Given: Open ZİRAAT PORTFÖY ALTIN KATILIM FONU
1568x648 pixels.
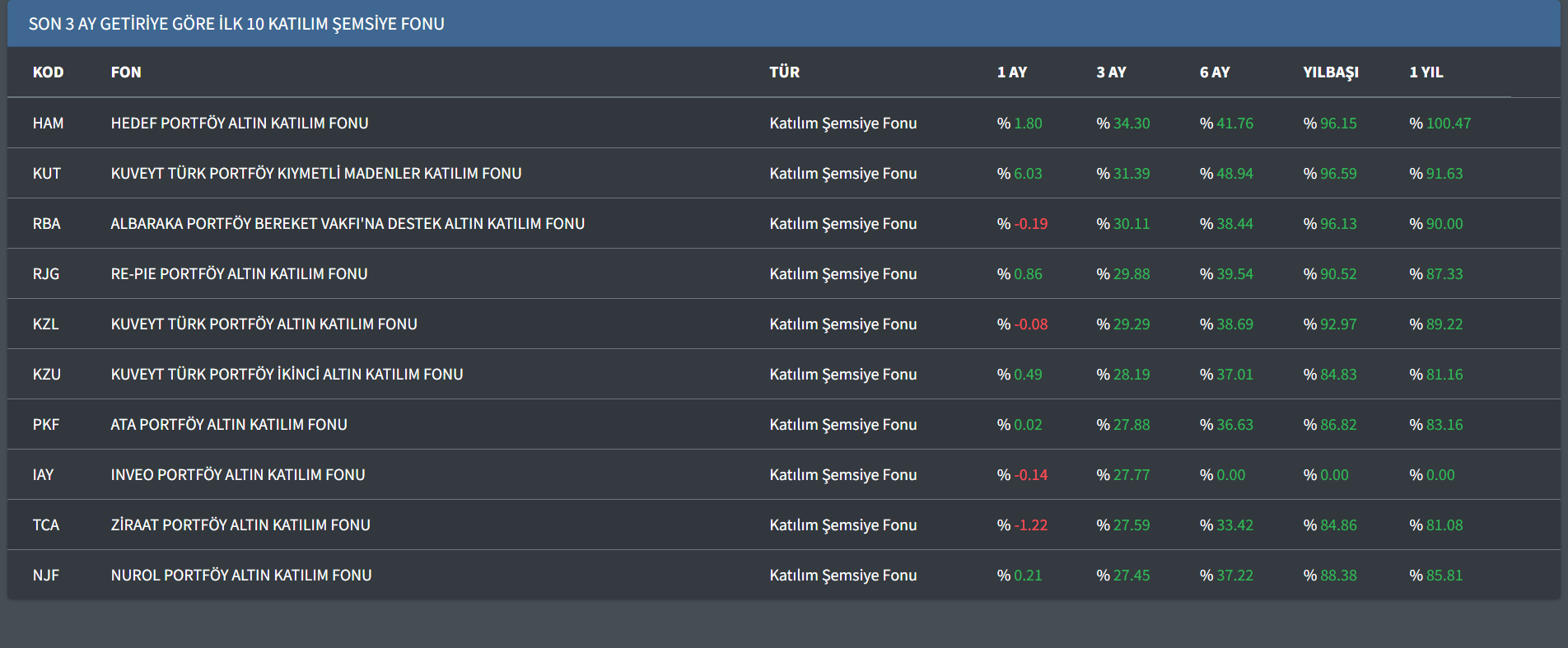Looking at the screenshot, I should tap(240, 525).
